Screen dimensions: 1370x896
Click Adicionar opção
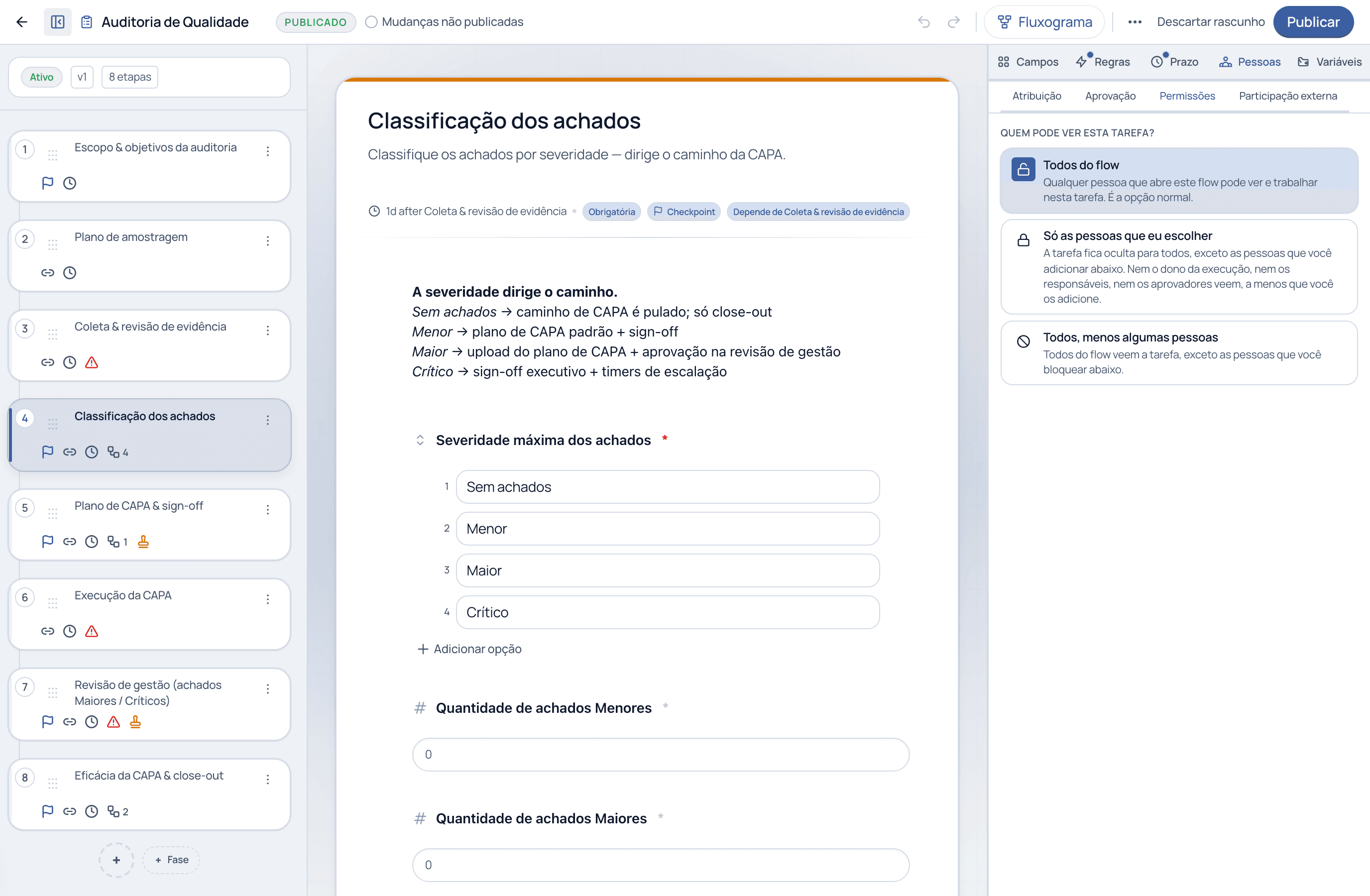pos(469,649)
